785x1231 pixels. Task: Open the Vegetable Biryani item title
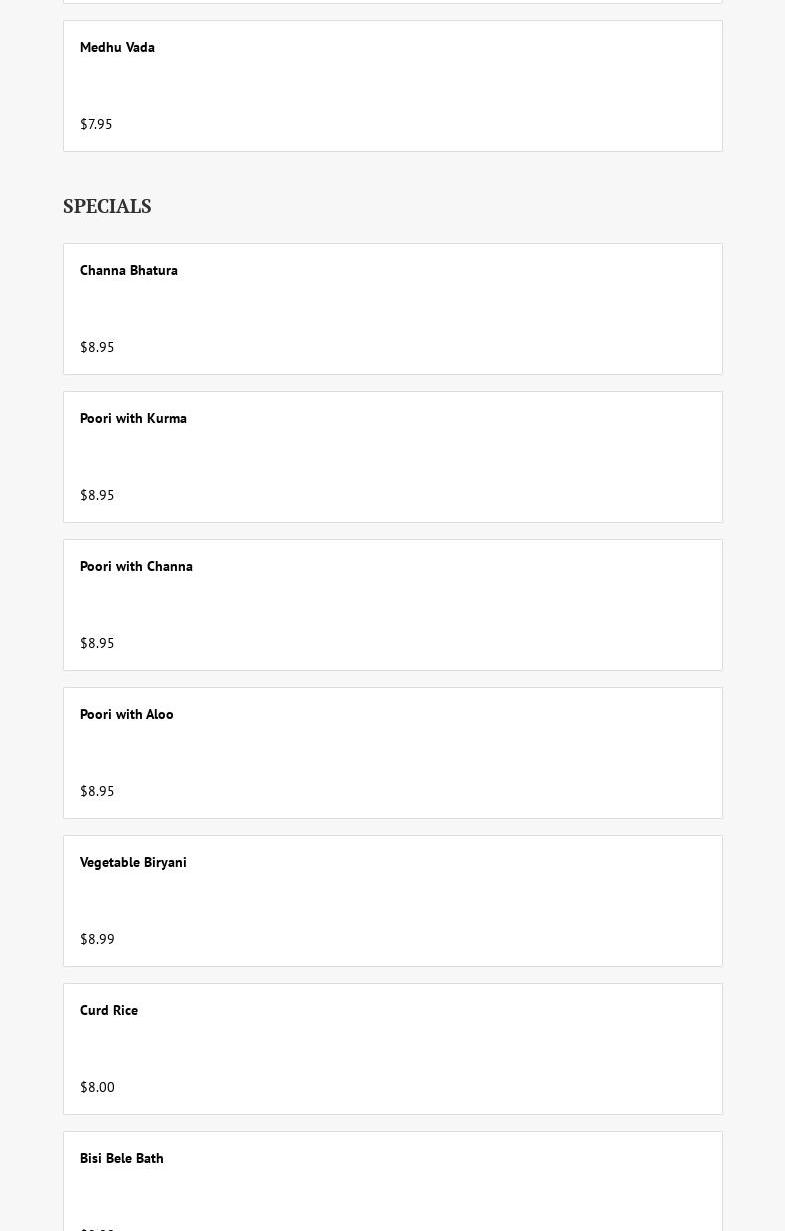tap(133, 862)
